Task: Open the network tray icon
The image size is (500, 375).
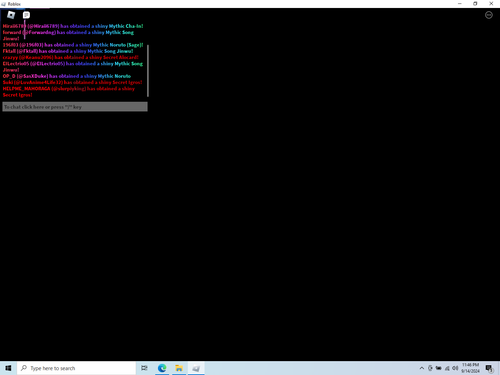Action: tap(447, 368)
